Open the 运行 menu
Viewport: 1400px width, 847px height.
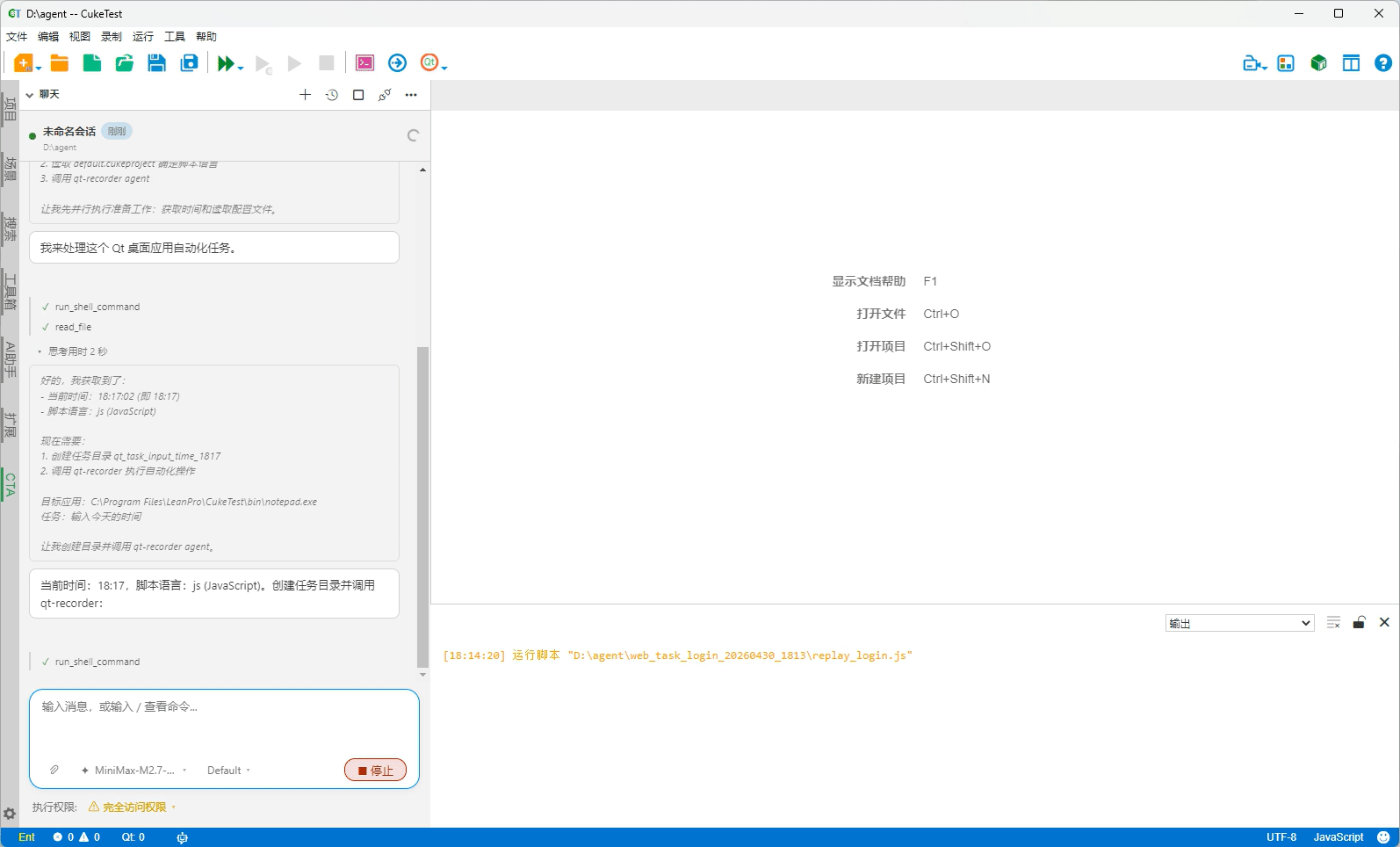tap(143, 36)
